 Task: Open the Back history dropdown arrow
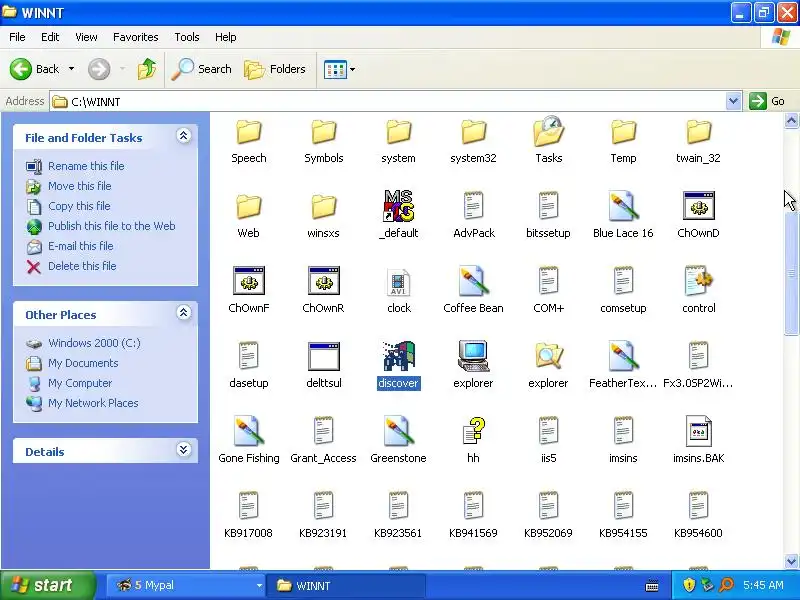71,69
